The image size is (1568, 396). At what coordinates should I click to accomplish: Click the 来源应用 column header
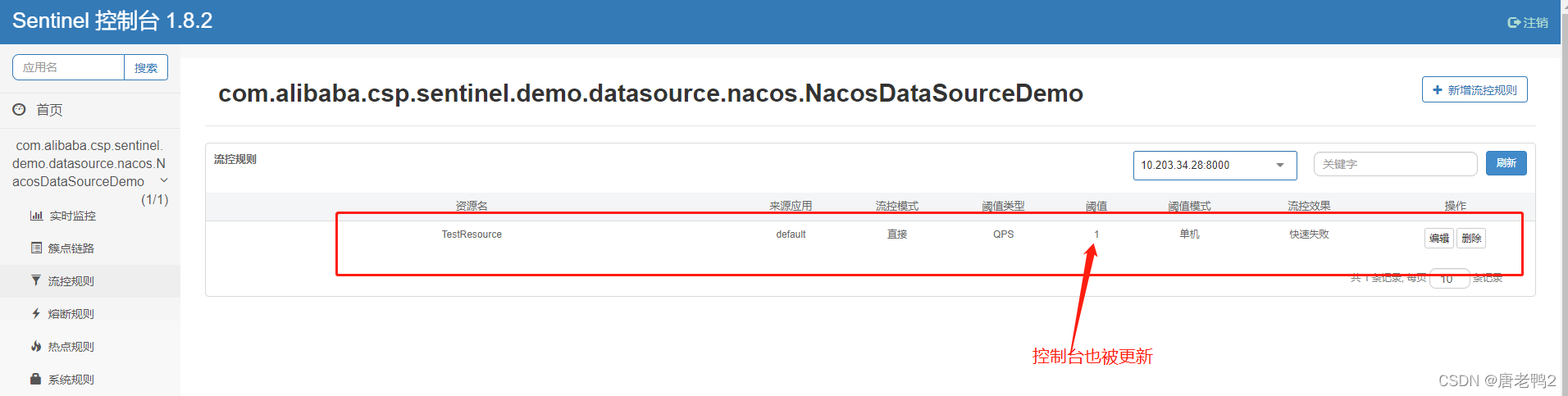pos(791,206)
